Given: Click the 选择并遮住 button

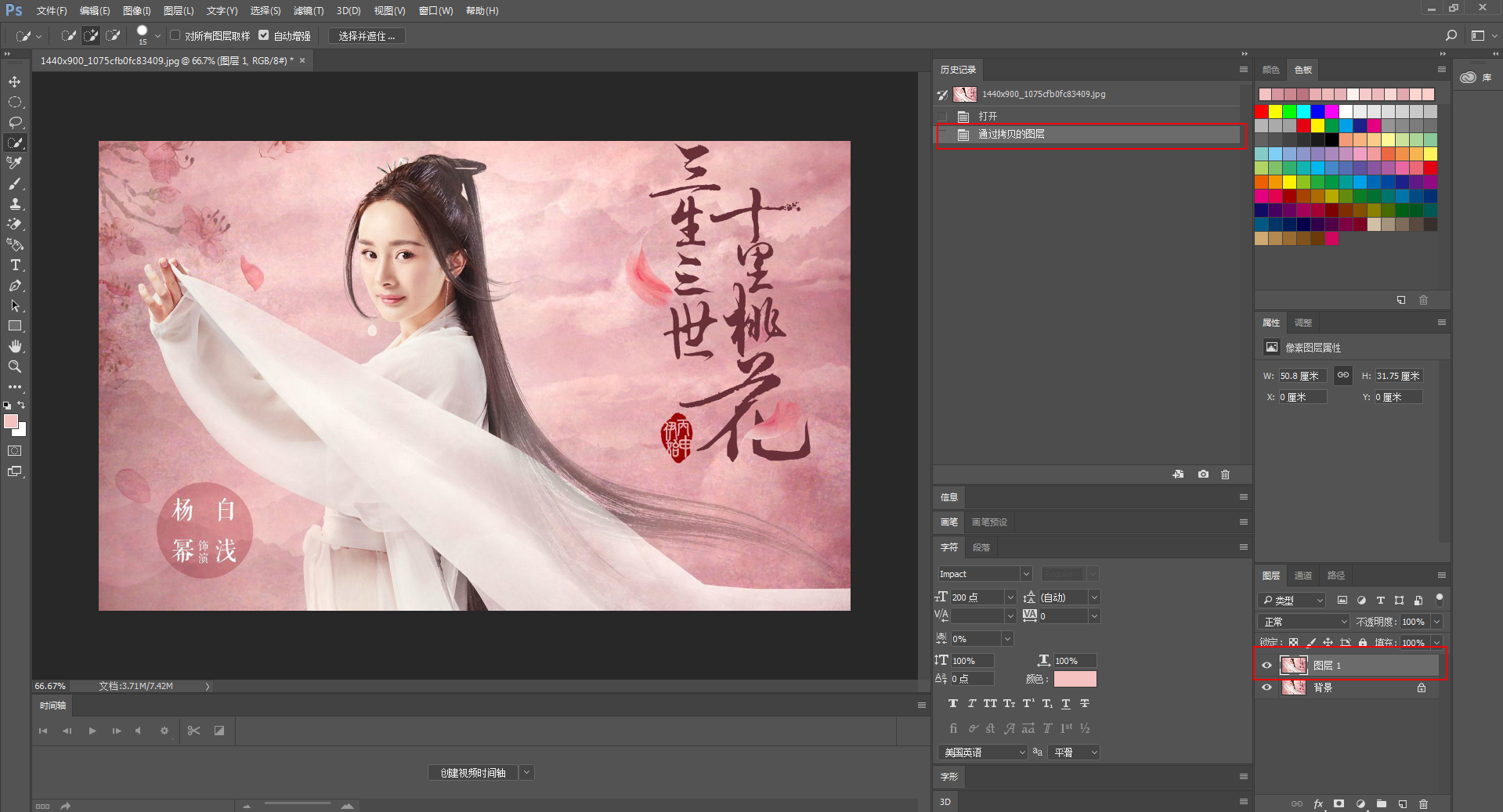Looking at the screenshot, I should click(x=367, y=36).
